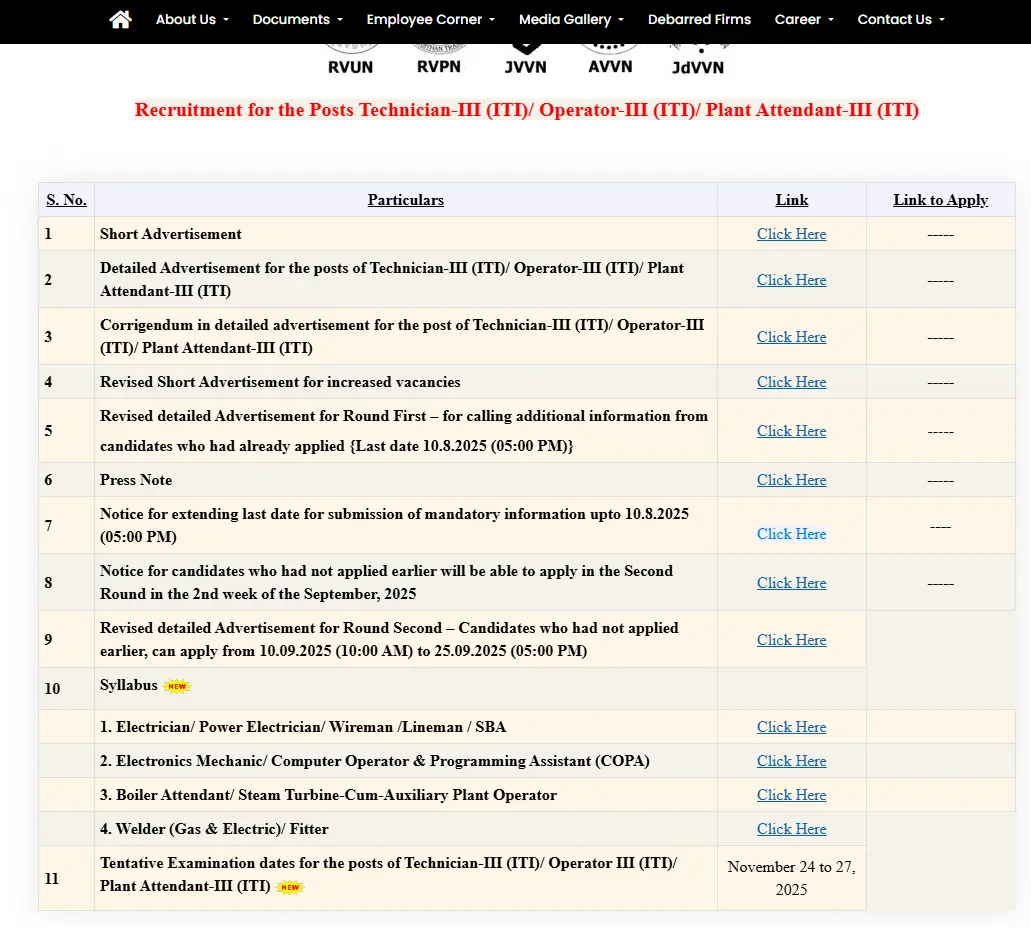Click the Home icon in navigation bar

[x=120, y=20]
